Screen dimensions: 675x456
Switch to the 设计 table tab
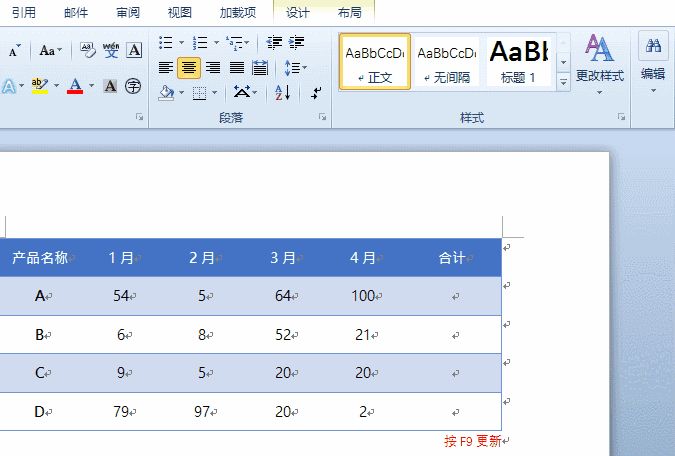(297, 12)
